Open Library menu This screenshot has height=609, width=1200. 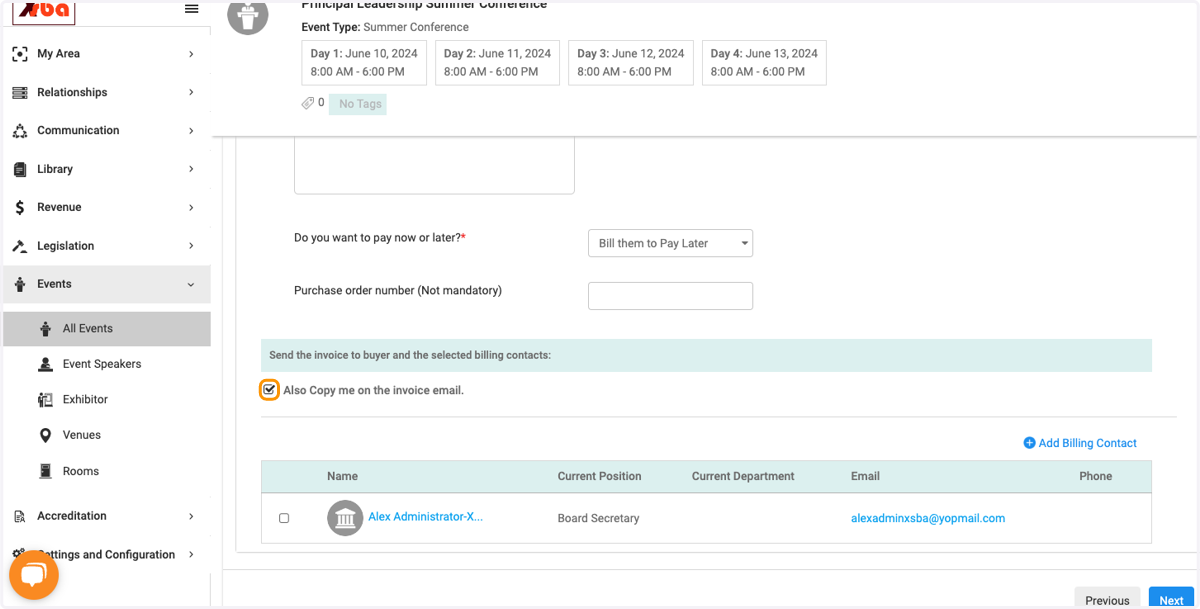click(x=107, y=169)
